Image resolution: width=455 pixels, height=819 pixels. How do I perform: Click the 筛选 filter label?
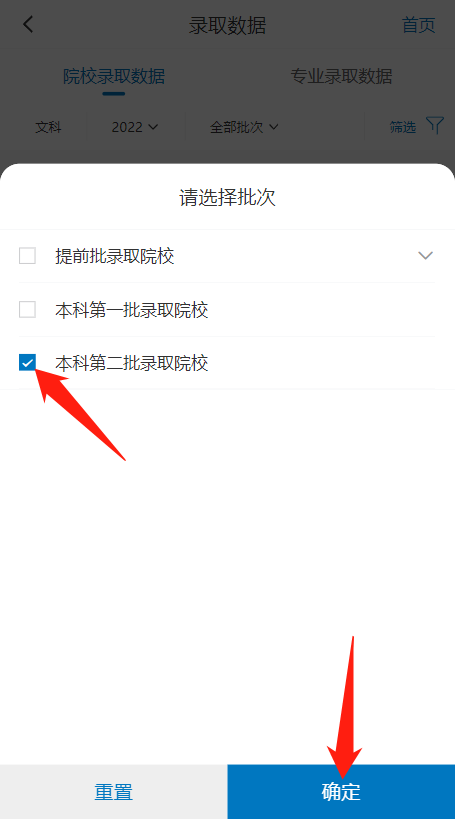403,127
